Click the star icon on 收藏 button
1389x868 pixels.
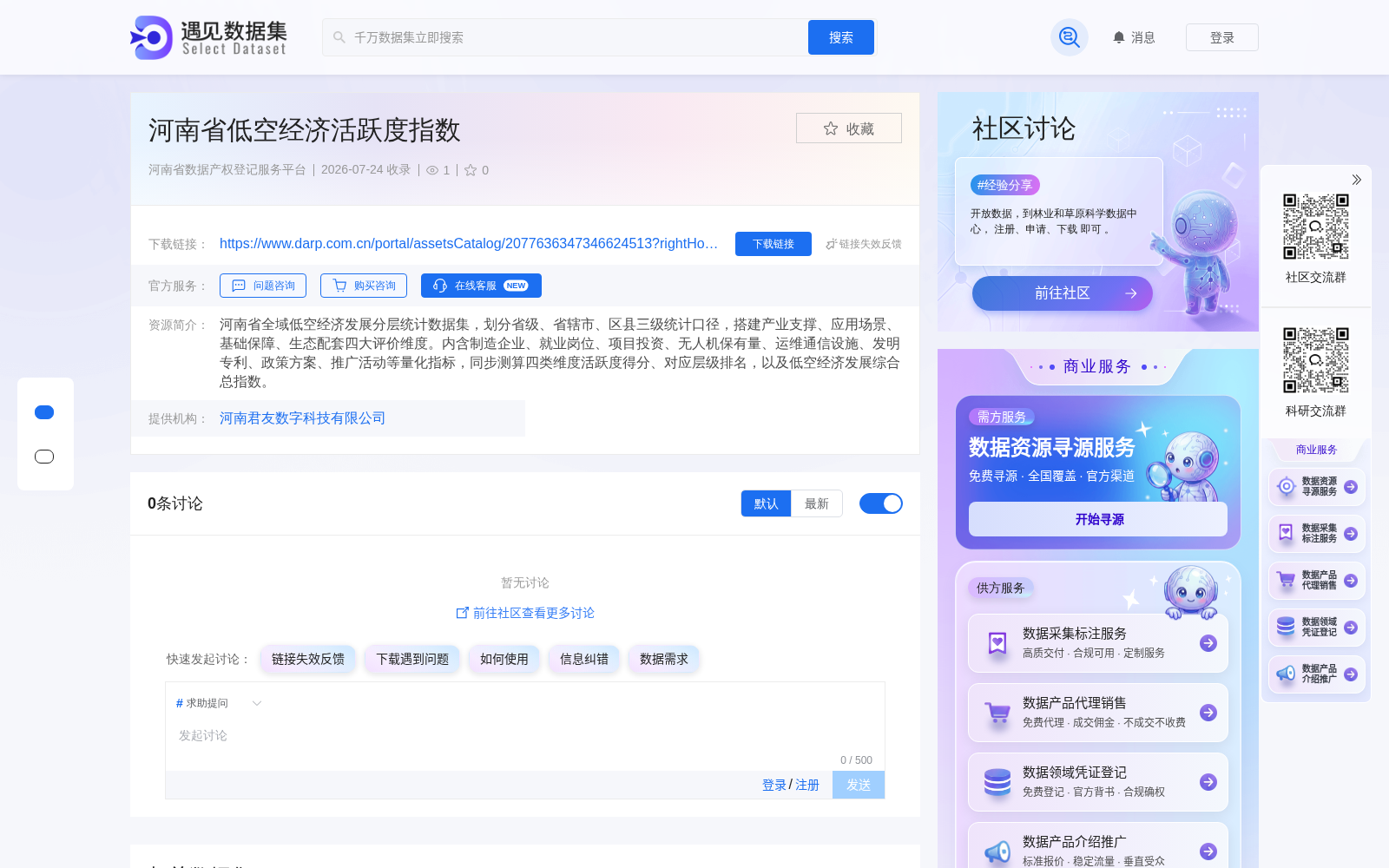click(x=831, y=128)
